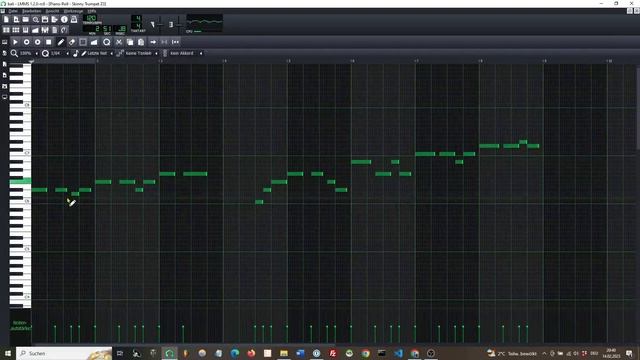Open FileZilla from the taskbar
Viewport: 640px width, 360px height.
[x=333, y=353]
